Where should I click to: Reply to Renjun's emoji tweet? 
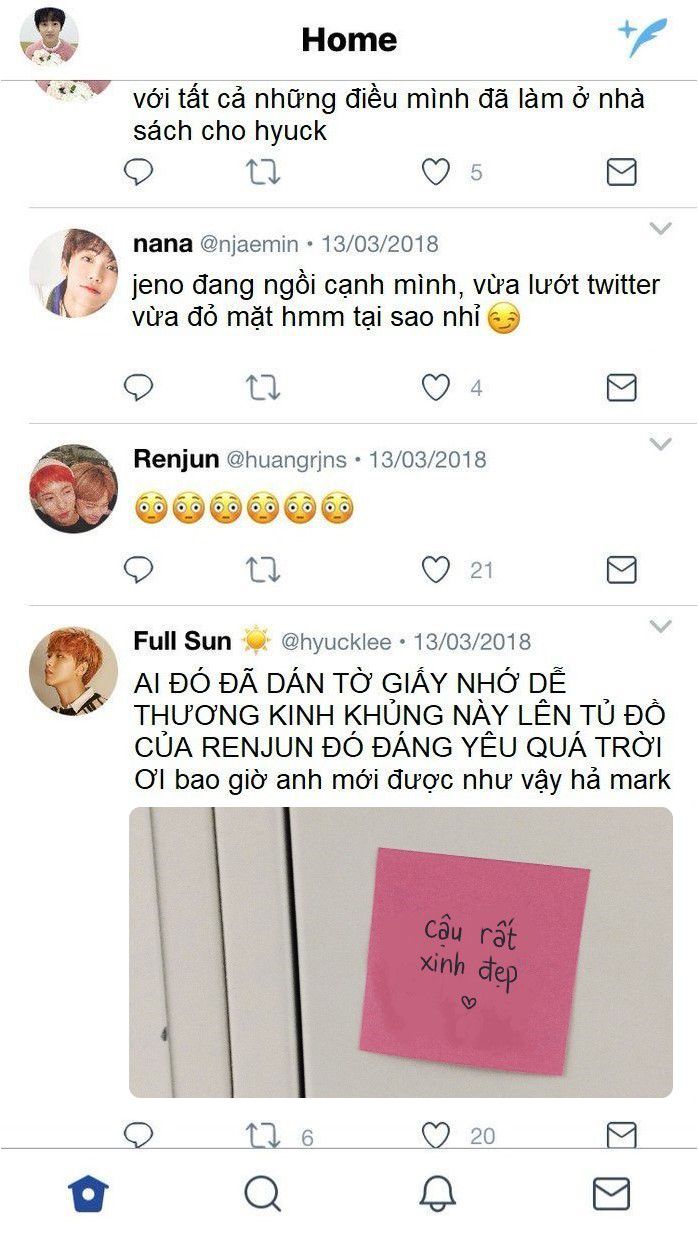(x=138, y=570)
